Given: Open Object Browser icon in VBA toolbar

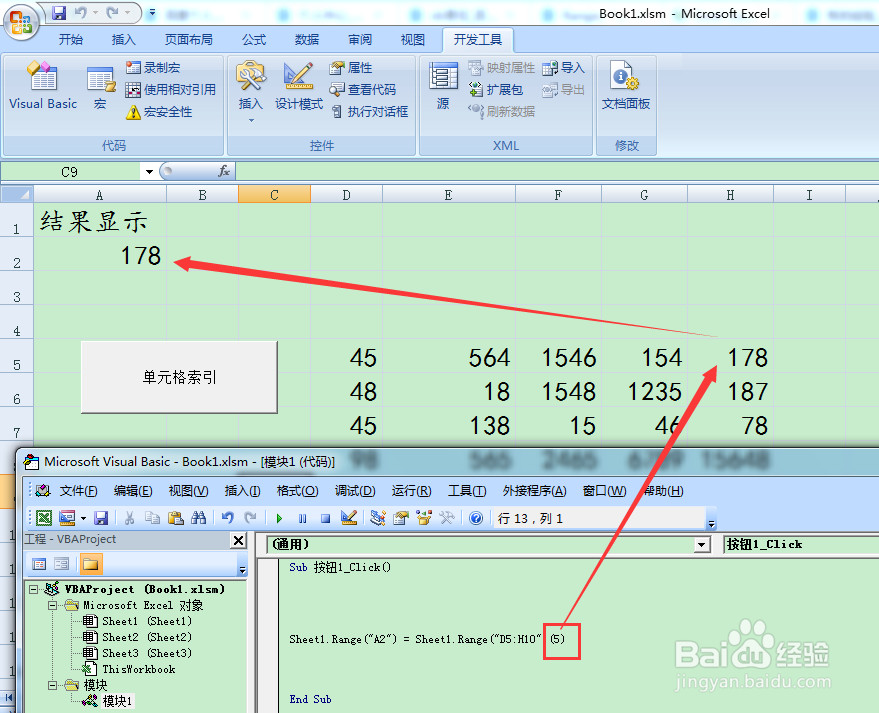Looking at the screenshot, I should pyautogui.click(x=424, y=518).
